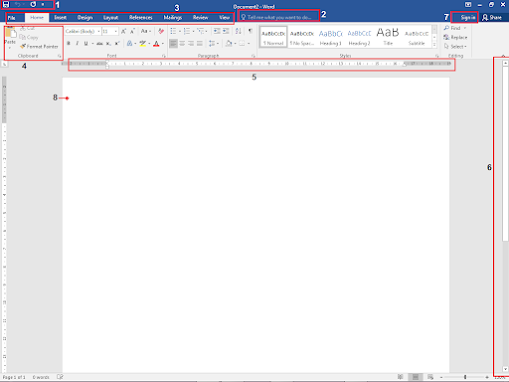This screenshot has width=509, height=382.
Task: Select the Normal style thumbnail
Action: point(273,37)
